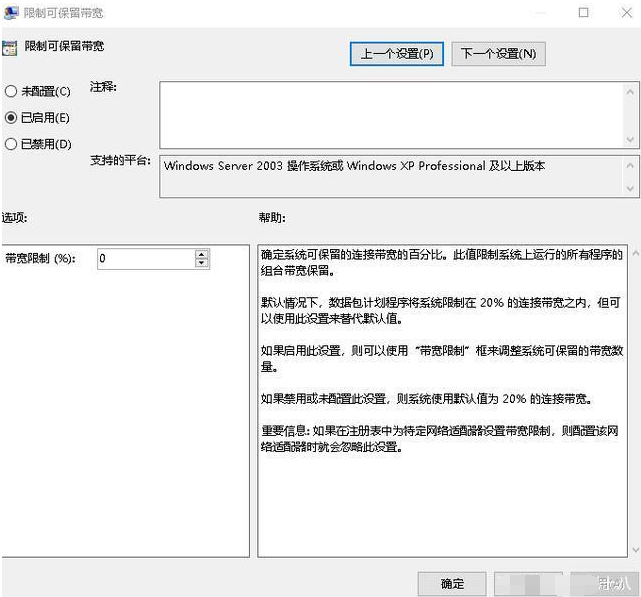The height and width of the screenshot is (597, 641).
Task: Click the help paragraph starting with 重要信息
Action: tap(440, 438)
